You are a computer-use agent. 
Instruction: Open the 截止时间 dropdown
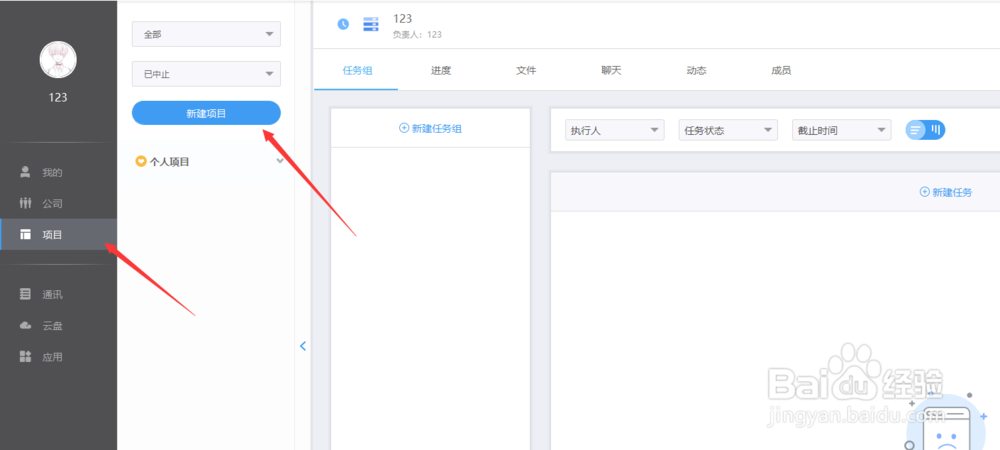click(841, 130)
